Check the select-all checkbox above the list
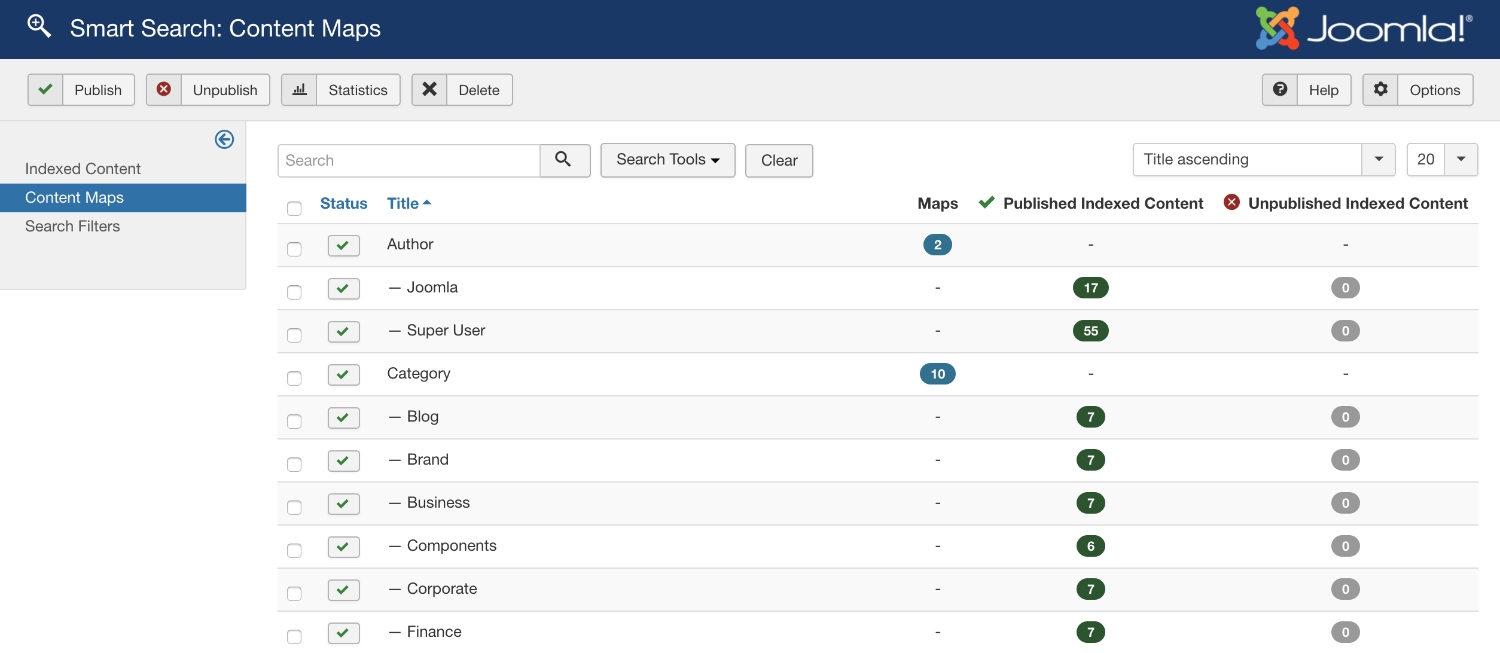Viewport: 1500px width, 653px height. (x=294, y=208)
